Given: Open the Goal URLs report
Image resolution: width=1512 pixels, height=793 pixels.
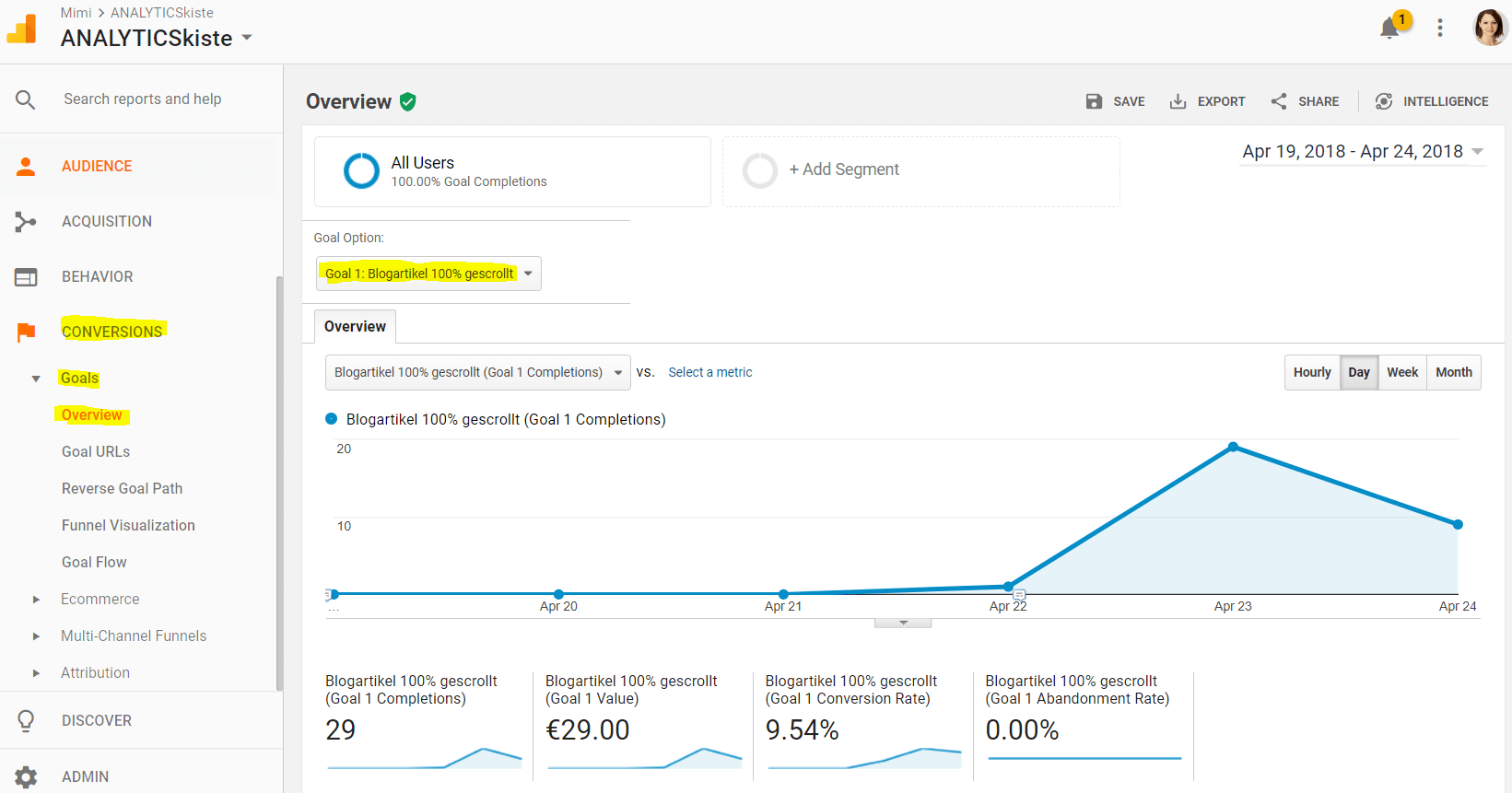Looking at the screenshot, I should click(96, 451).
